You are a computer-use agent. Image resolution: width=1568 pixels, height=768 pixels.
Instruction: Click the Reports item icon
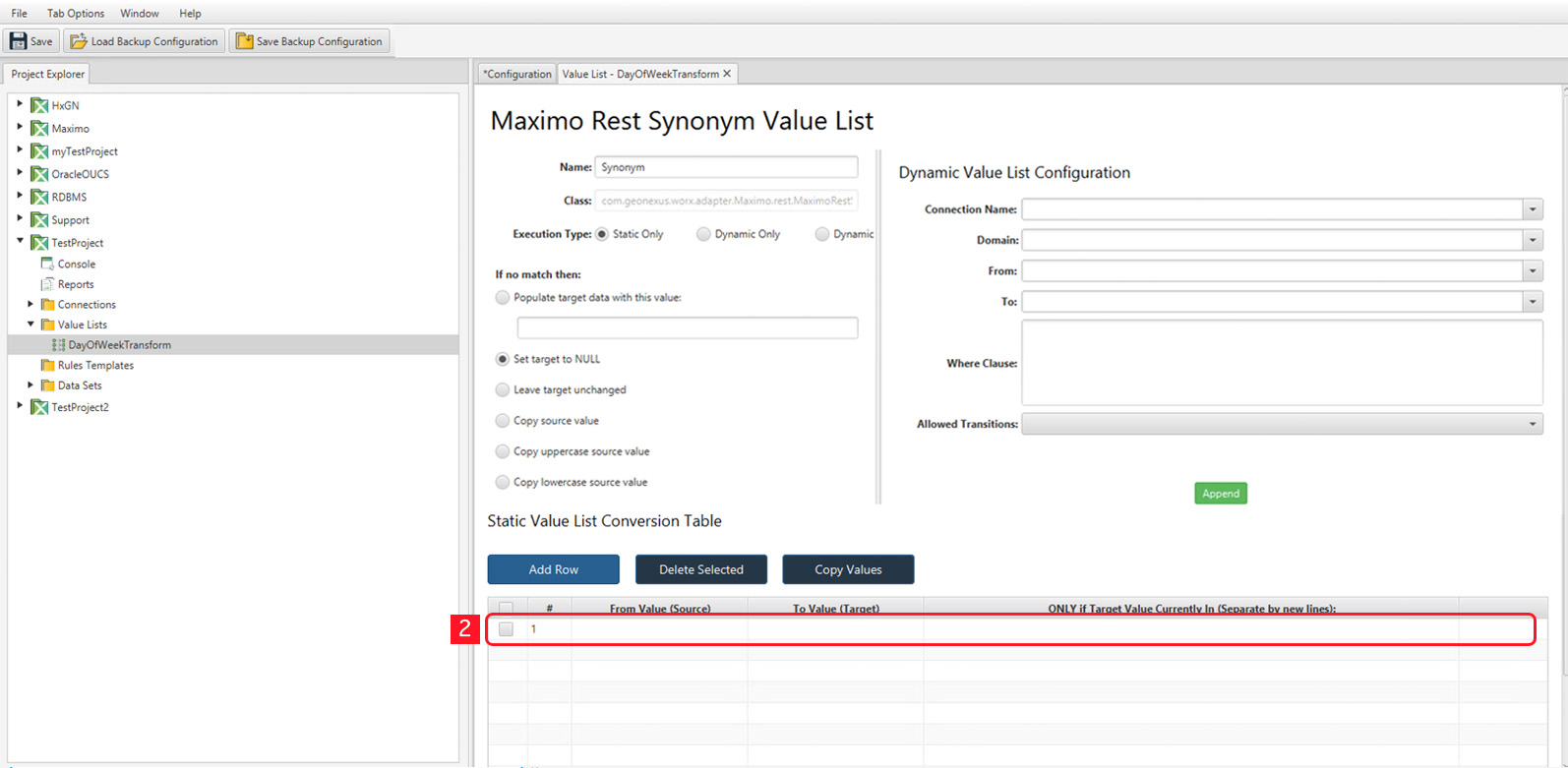coord(47,284)
